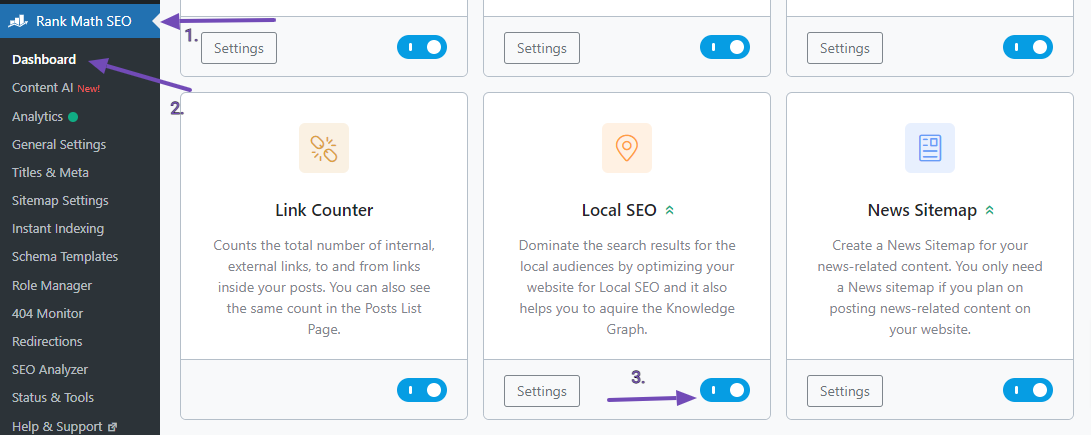The width and height of the screenshot is (1091, 435).
Task: Click Settings in the top-middle module card
Action: click(x=542, y=48)
